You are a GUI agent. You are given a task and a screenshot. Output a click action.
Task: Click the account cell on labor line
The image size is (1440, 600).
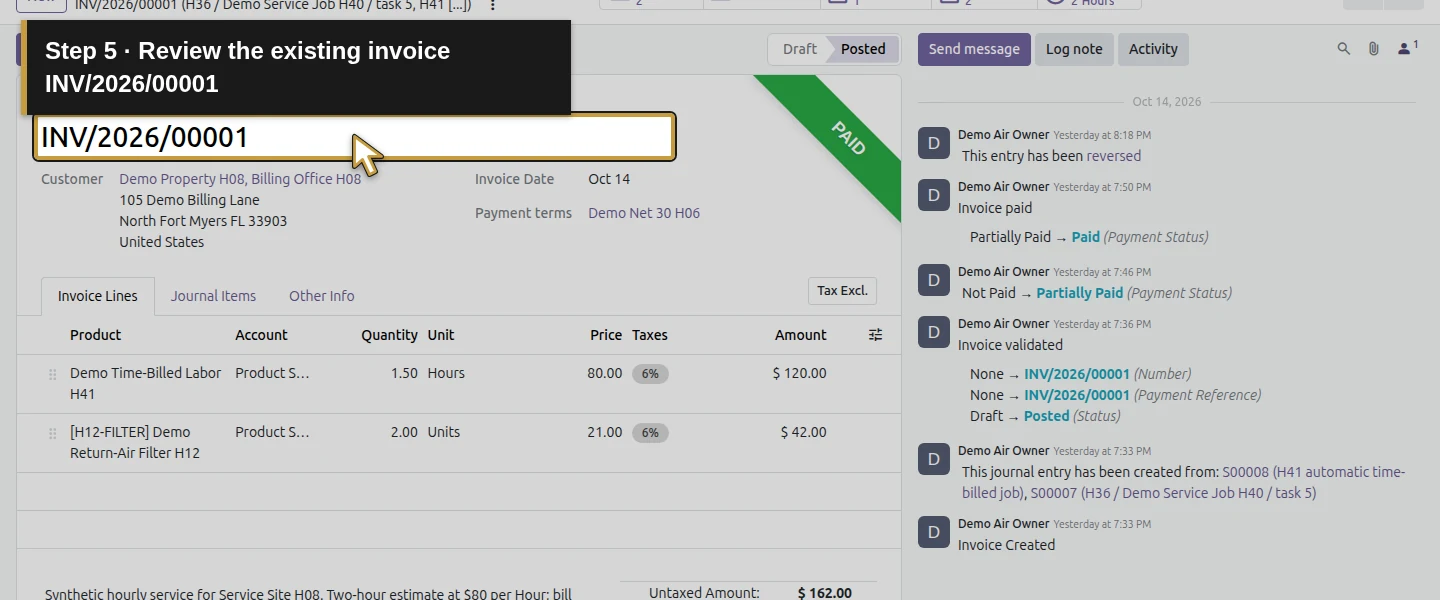272,373
